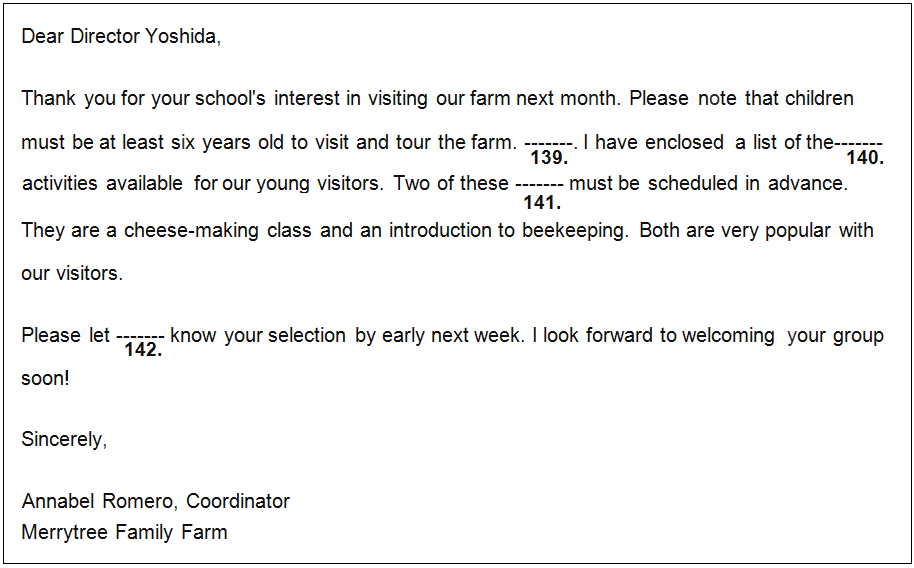Select the question number 141 label
914x568 pixels.
[x=541, y=201]
